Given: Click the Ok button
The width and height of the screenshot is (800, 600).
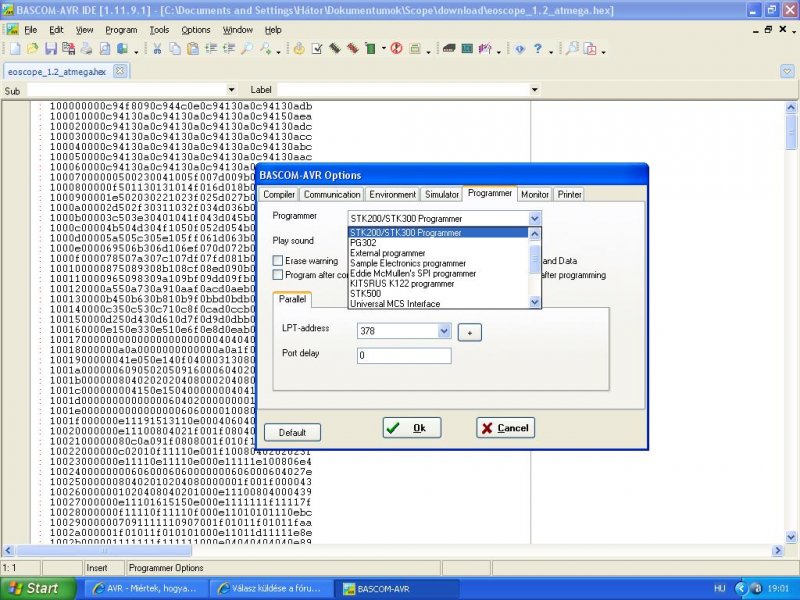Looking at the screenshot, I should click(x=412, y=428).
